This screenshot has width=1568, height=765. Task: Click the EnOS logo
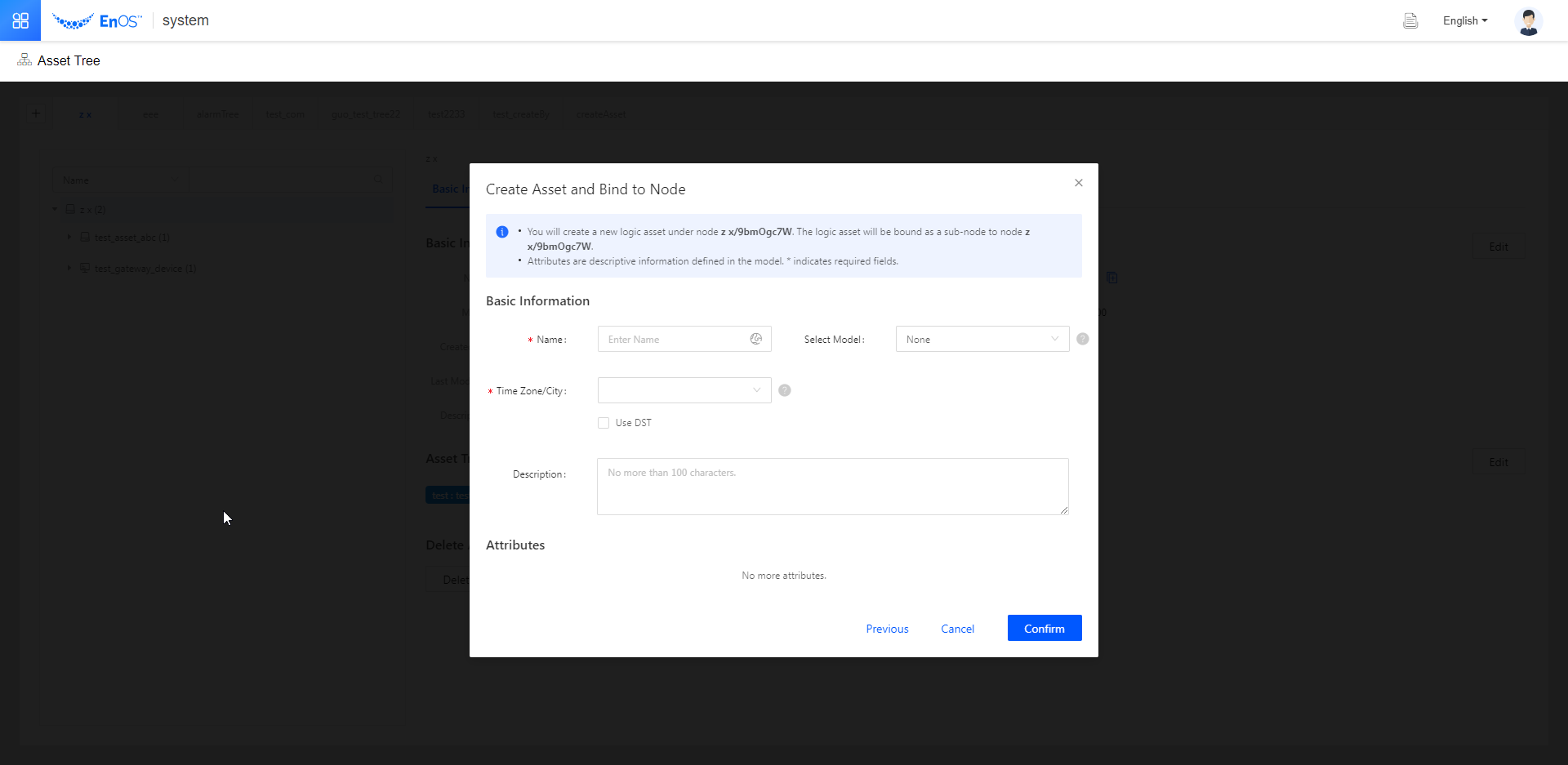click(96, 21)
